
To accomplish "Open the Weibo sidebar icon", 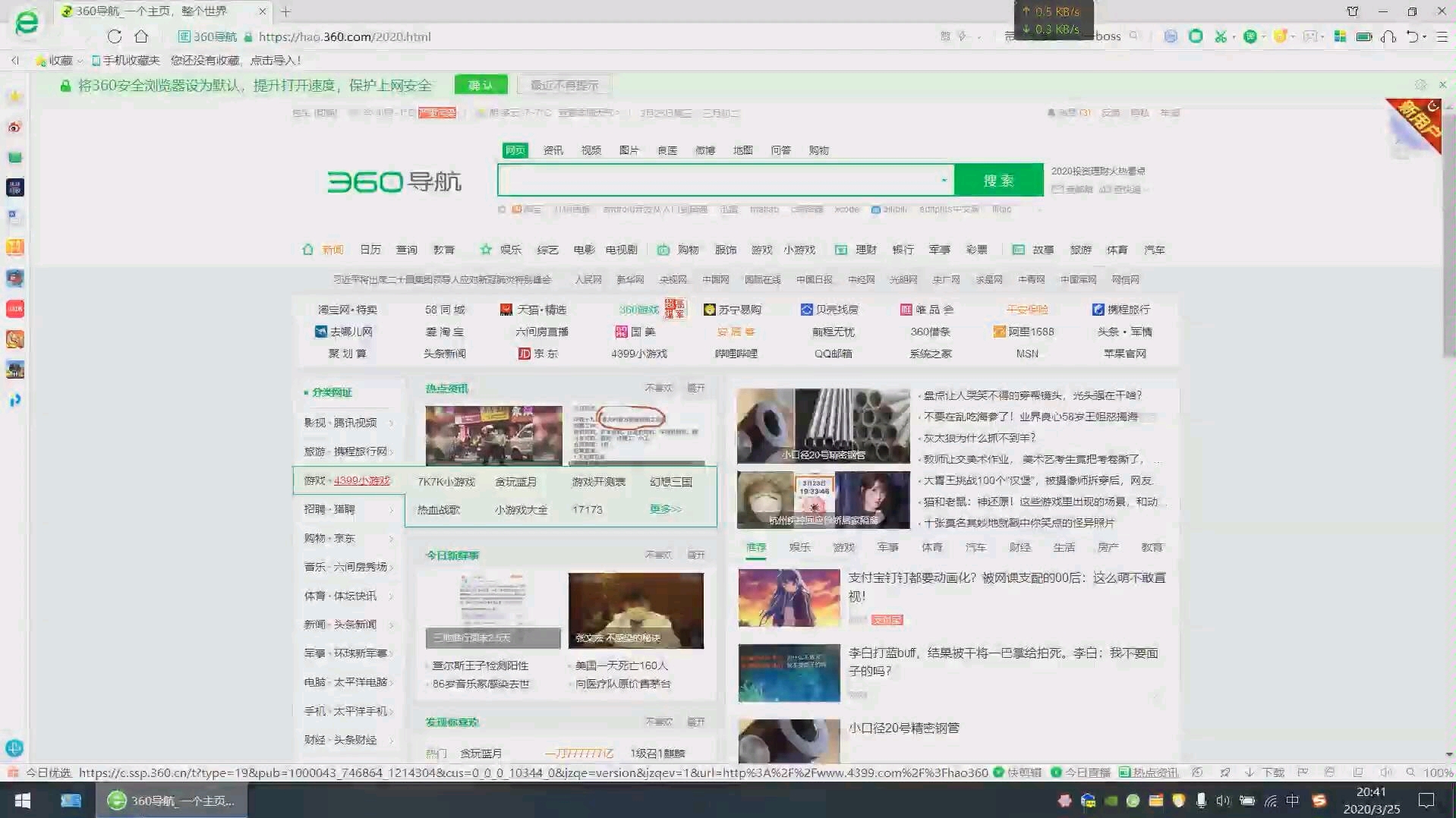I will (15, 127).
